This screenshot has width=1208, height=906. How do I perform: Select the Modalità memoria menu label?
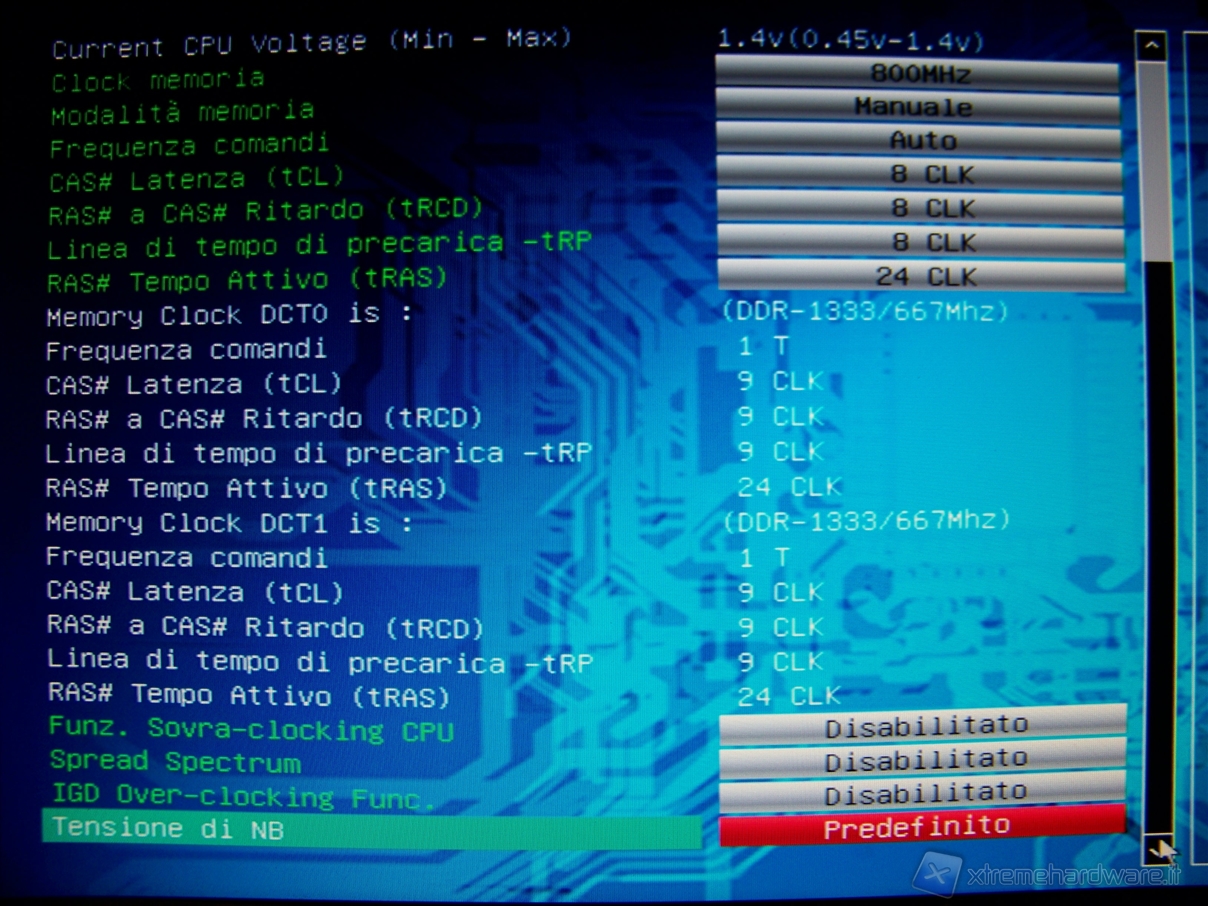[x=182, y=112]
